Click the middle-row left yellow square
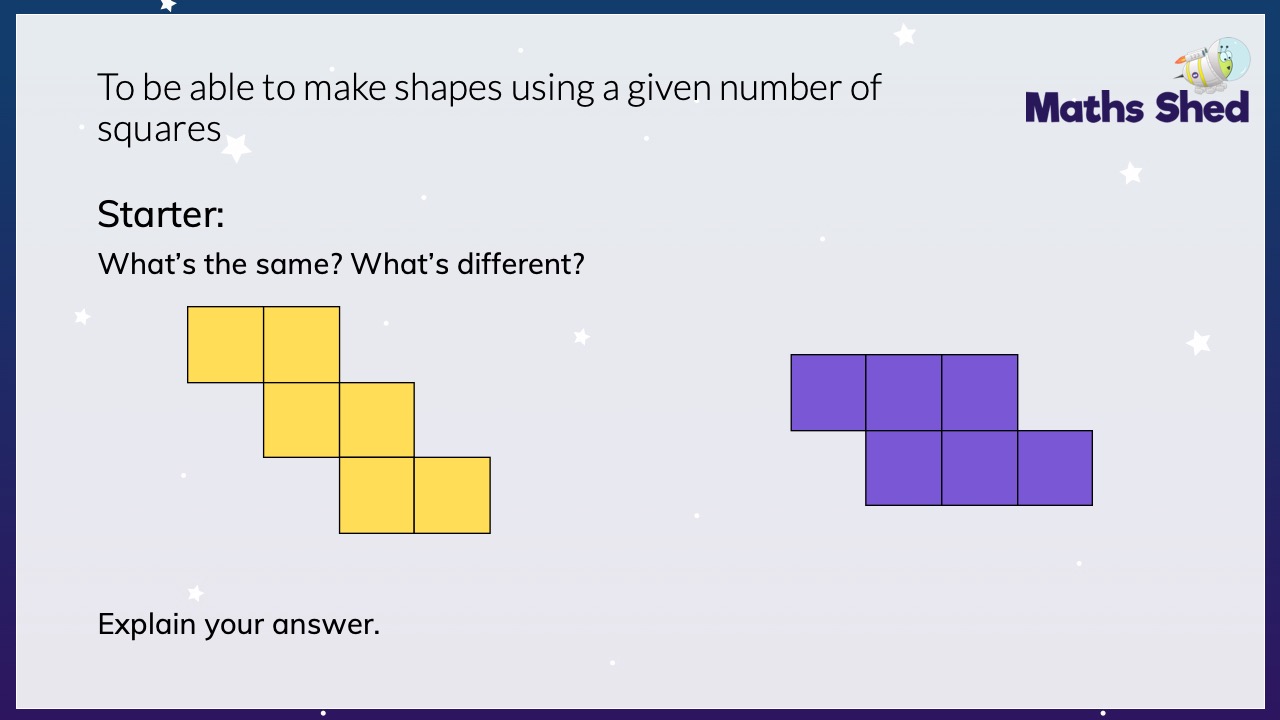Viewport: 1280px width, 720px height. (x=302, y=420)
